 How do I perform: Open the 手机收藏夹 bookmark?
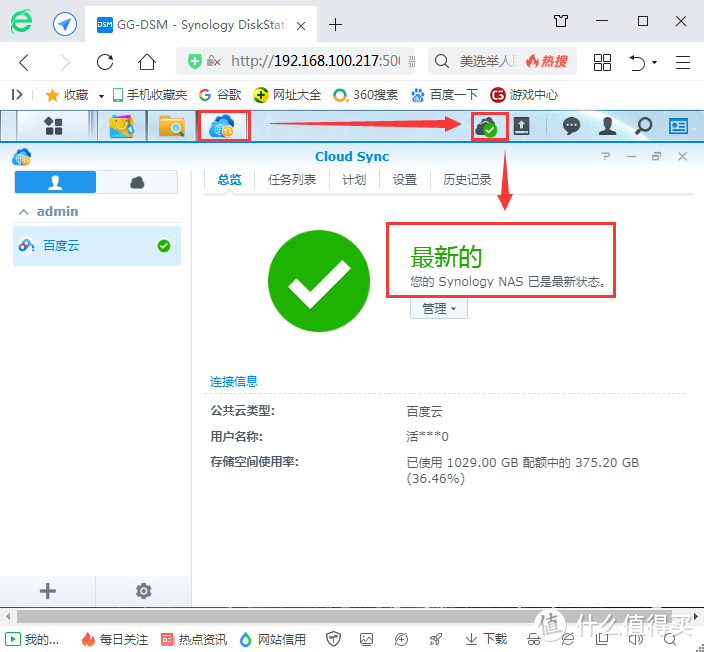click(x=150, y=95)
